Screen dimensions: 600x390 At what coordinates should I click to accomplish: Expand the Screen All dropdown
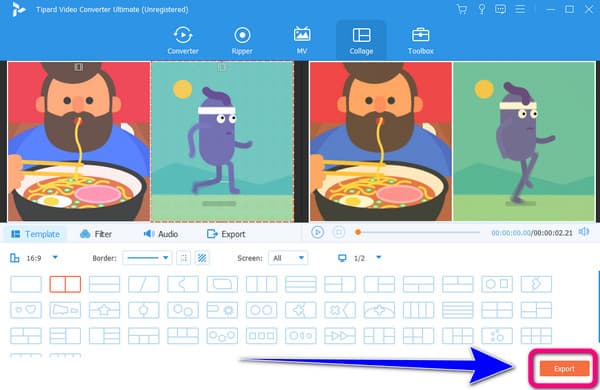[x=288, y=258]
